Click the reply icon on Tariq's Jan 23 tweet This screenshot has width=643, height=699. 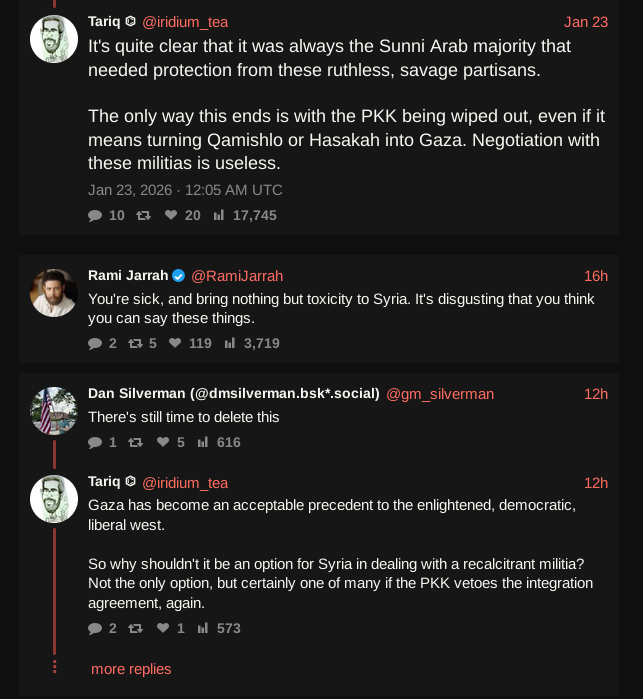click(95, 215)
